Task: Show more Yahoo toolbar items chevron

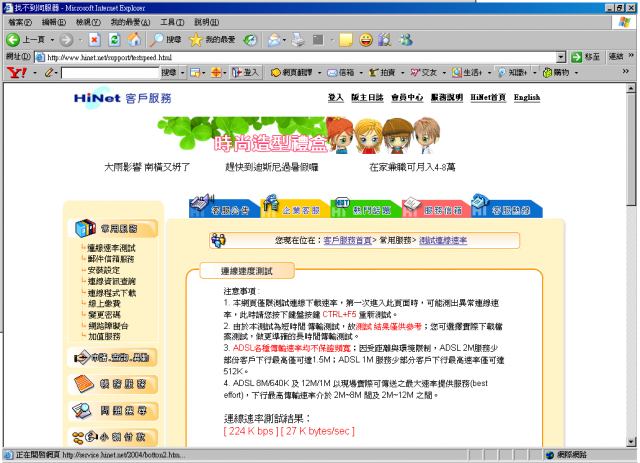Action: [625, 71]
